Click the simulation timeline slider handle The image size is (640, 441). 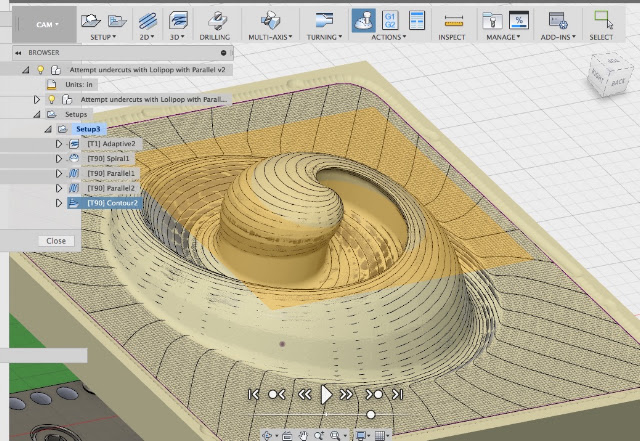point(371,415)
